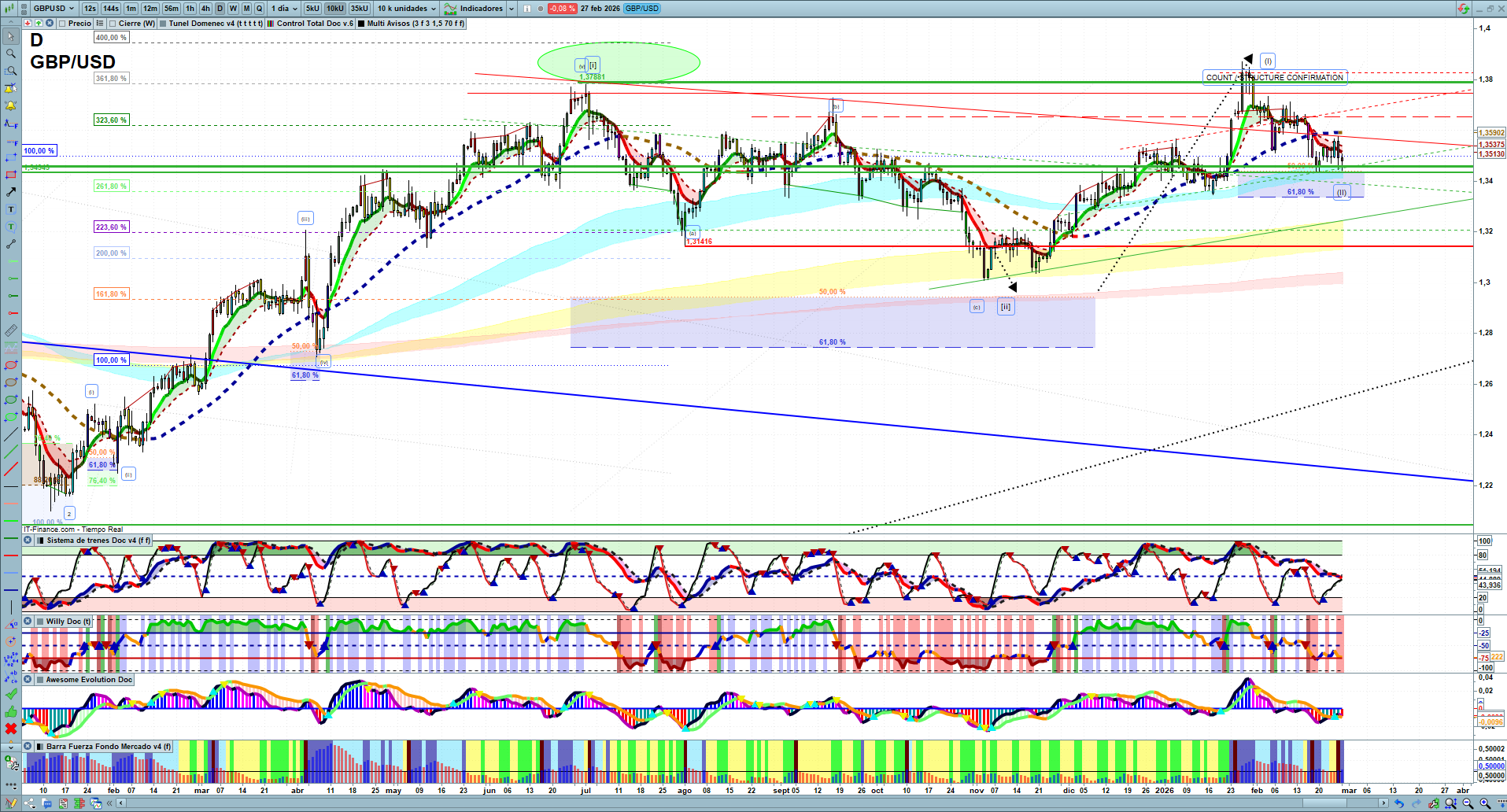Viewport: 1507px width, 812px height.
Task: Switch to the M monthly timeframe
Action: (246, 8)
